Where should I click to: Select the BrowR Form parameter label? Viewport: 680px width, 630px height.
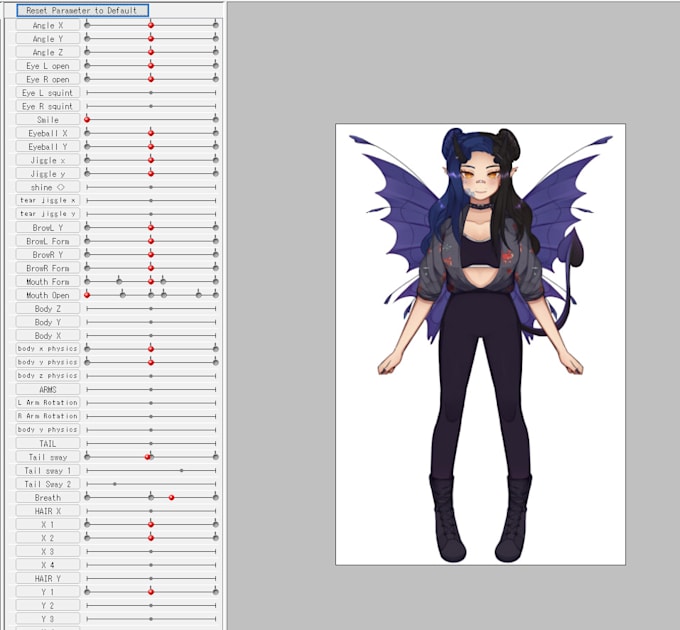coord(48,268)
